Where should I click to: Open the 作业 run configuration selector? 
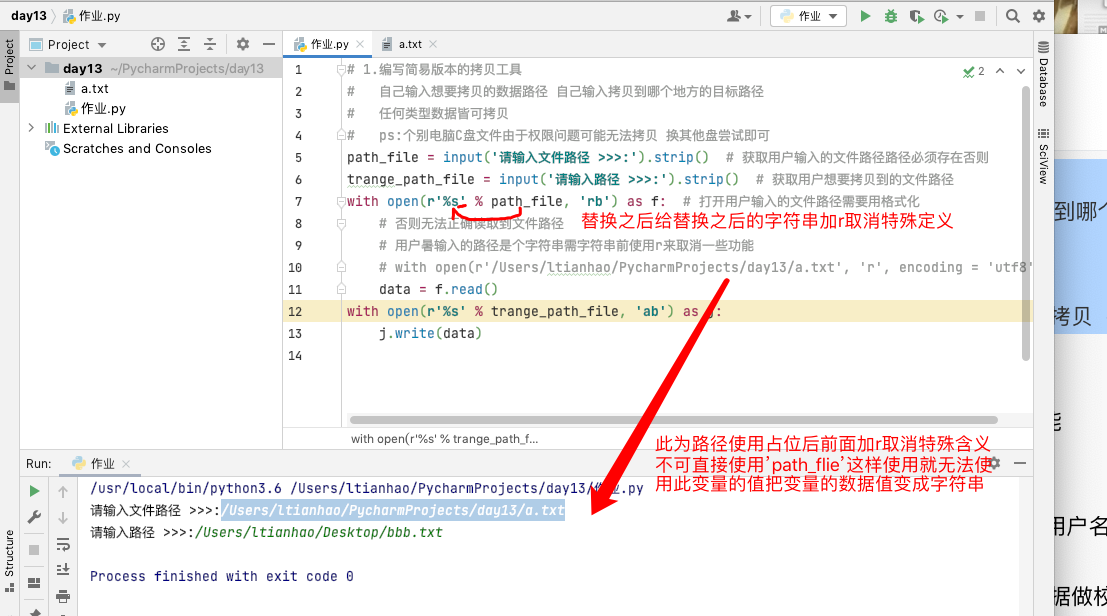point(808,16)
